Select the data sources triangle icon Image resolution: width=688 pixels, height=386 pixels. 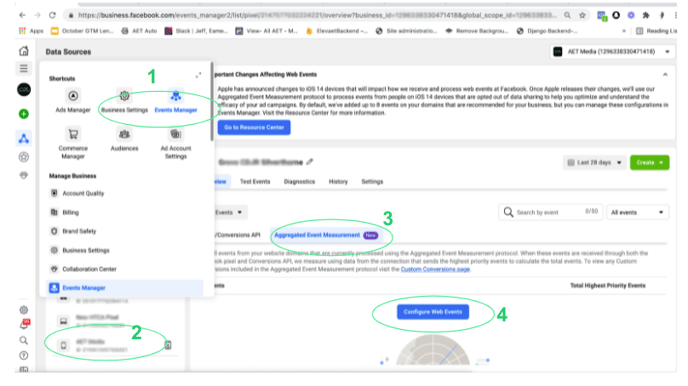[x=24, y=139]
